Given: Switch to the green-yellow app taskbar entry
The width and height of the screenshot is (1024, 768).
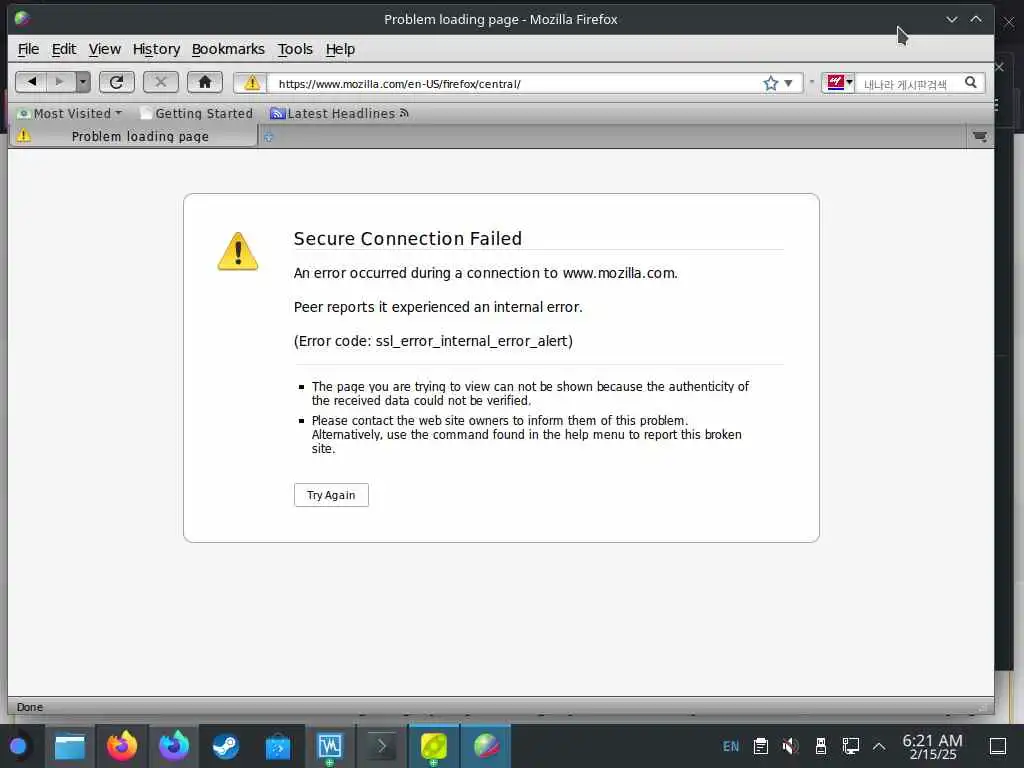Looking at the screenshot, I should pyautogui.click(x=434, y=746).
